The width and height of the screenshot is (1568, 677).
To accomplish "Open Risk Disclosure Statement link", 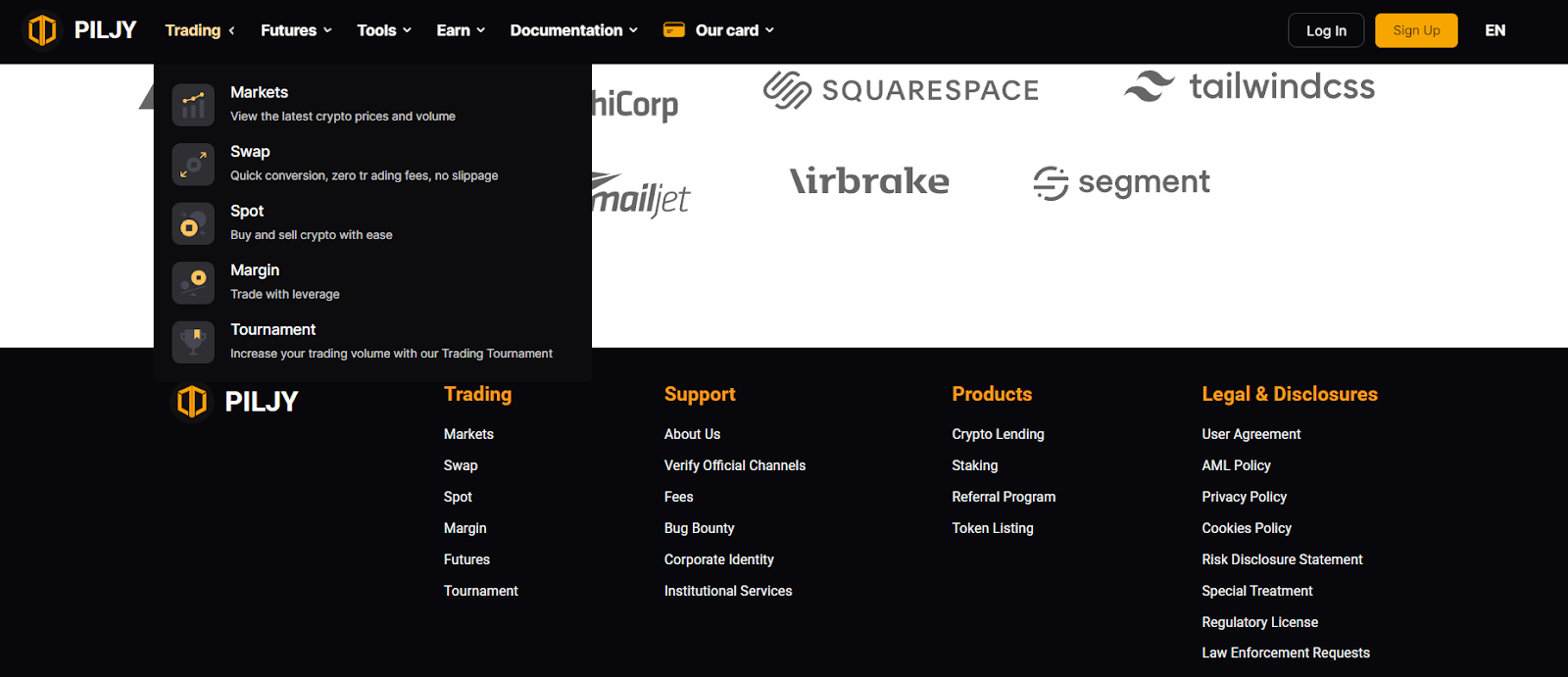I will [x=1283, y=559].
